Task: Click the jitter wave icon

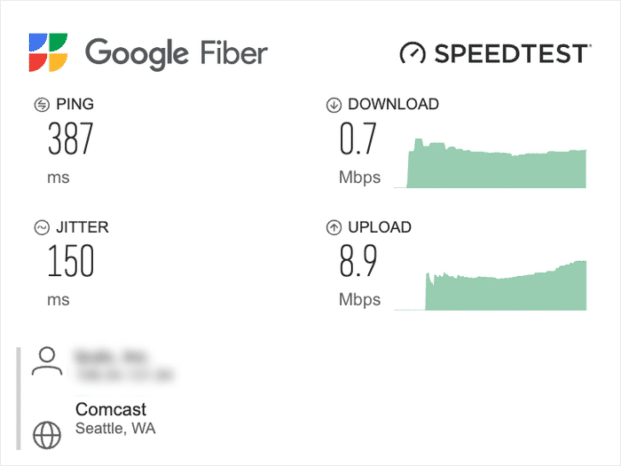Action: (42, 228)
